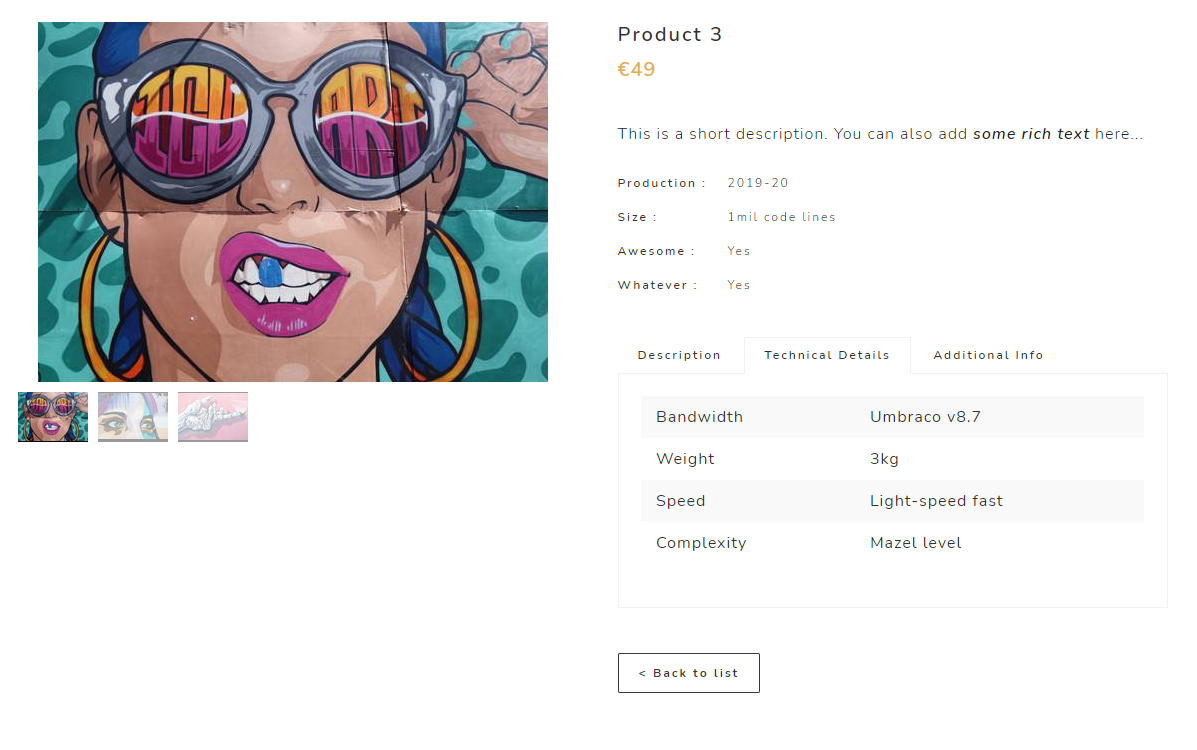Select the third thumbnail with pink hand
Screen dimensions: 1197x750
coord(213,417)
